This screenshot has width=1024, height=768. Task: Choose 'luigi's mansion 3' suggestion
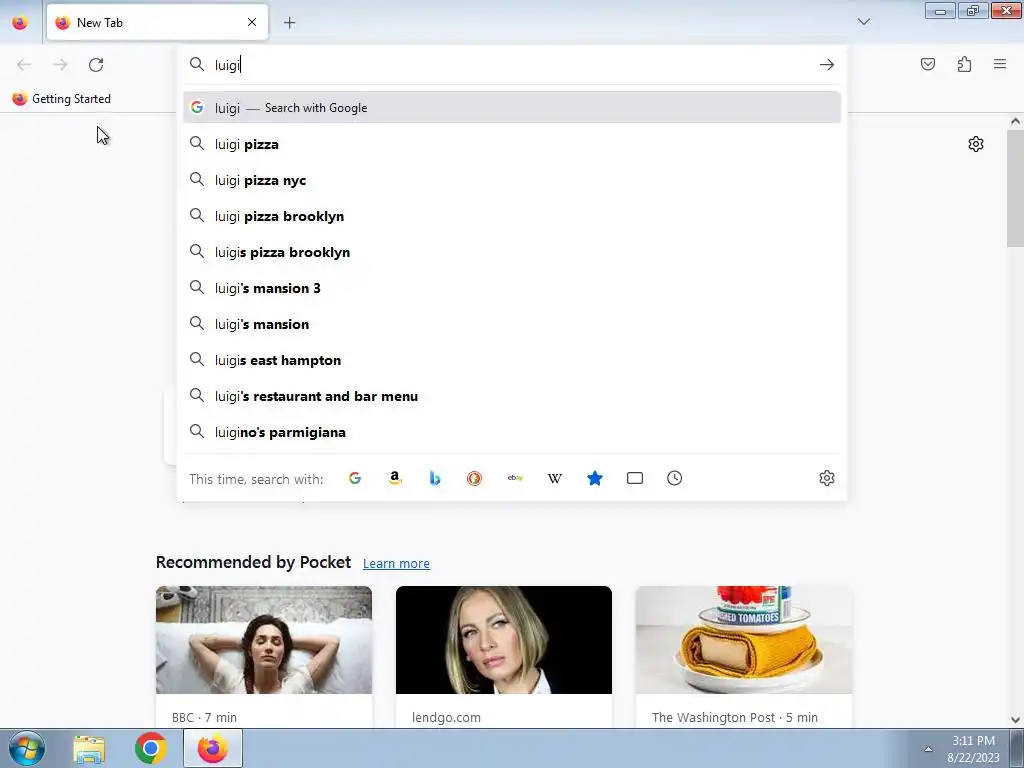512,287
